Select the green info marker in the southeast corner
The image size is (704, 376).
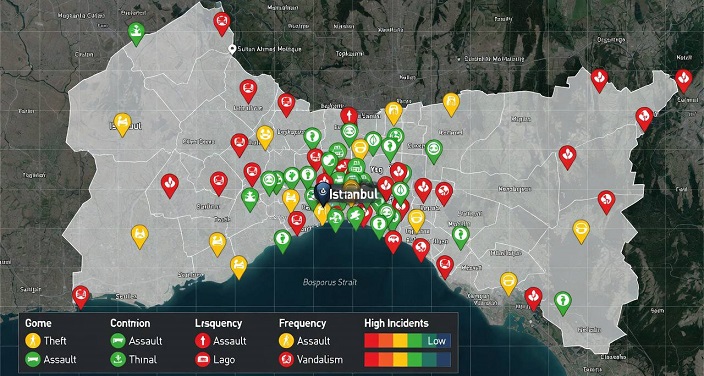coord(563,302)
